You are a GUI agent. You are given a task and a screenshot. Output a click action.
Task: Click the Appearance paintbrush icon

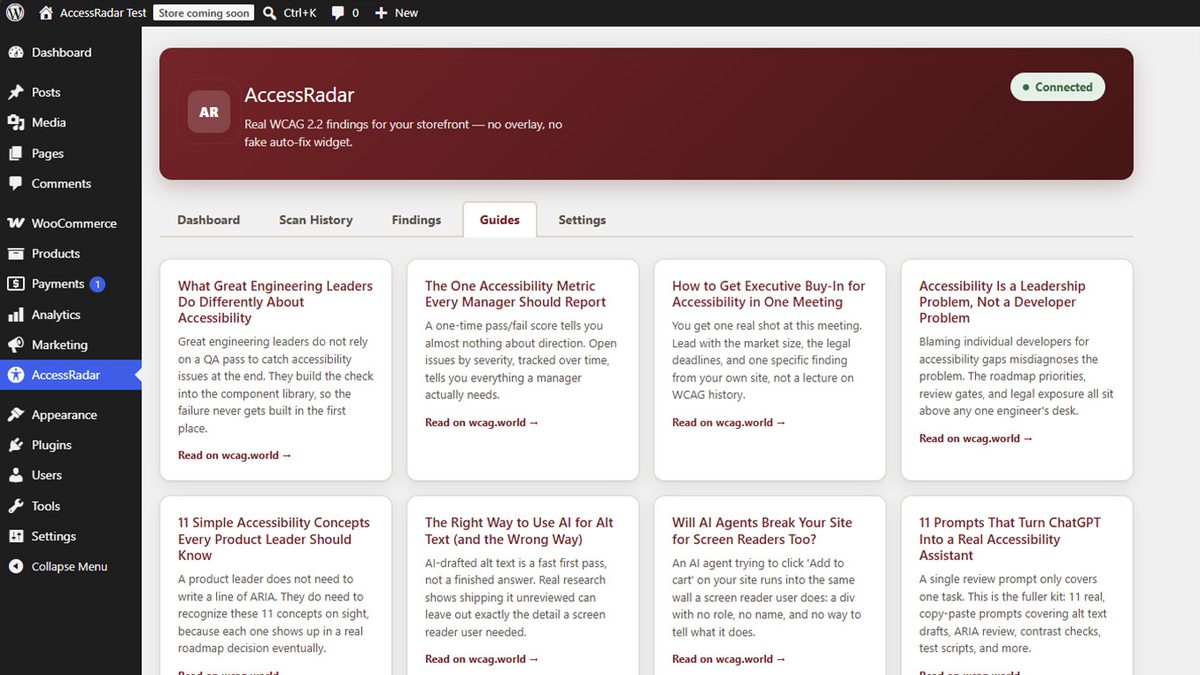15,415
